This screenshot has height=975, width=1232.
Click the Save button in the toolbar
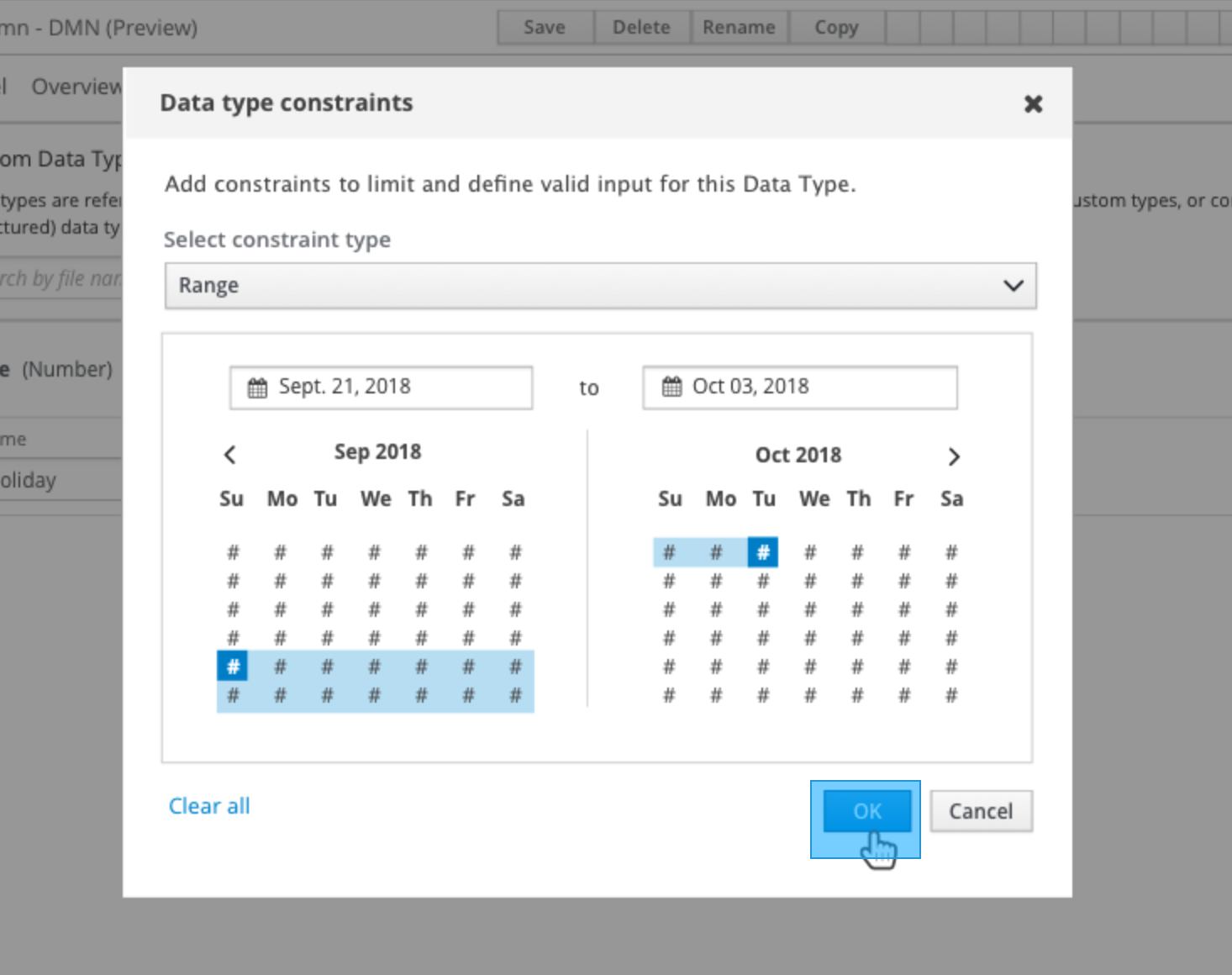pyautogui.click(x=545, y=28)
